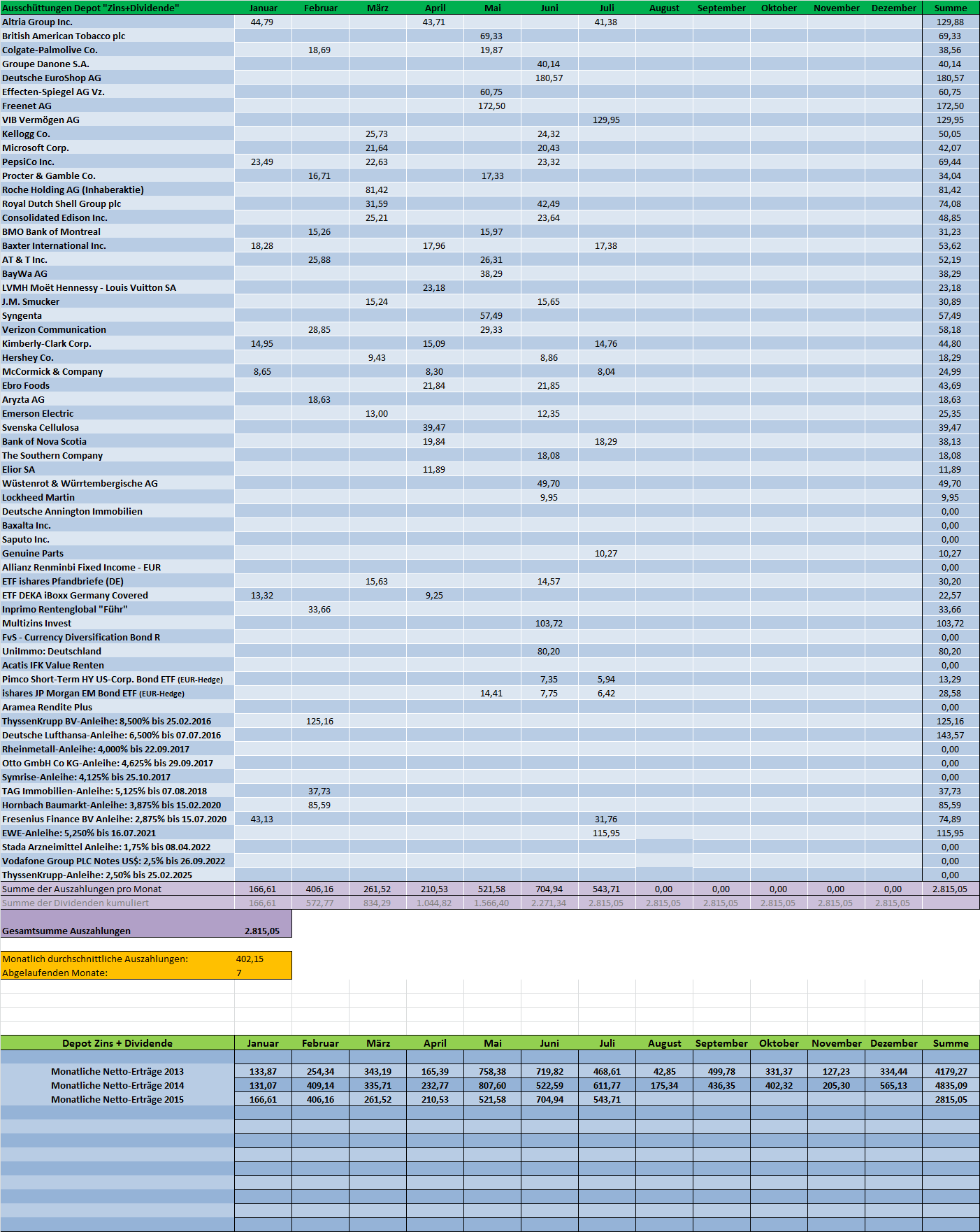This screenshot has height=1232, width=980.
Task: Select the 2013 Netto-Erträge Mai value 758,38
Action: pyautogui.click(x=492, y=1071)
